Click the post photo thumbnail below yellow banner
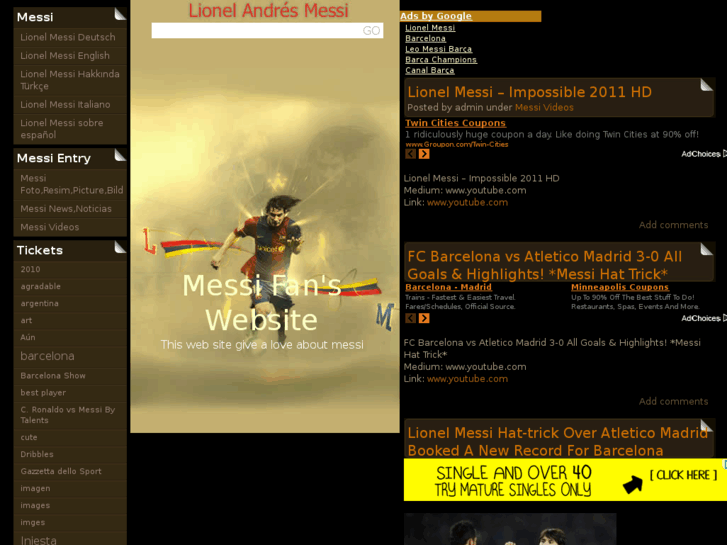 coord(510,529)
